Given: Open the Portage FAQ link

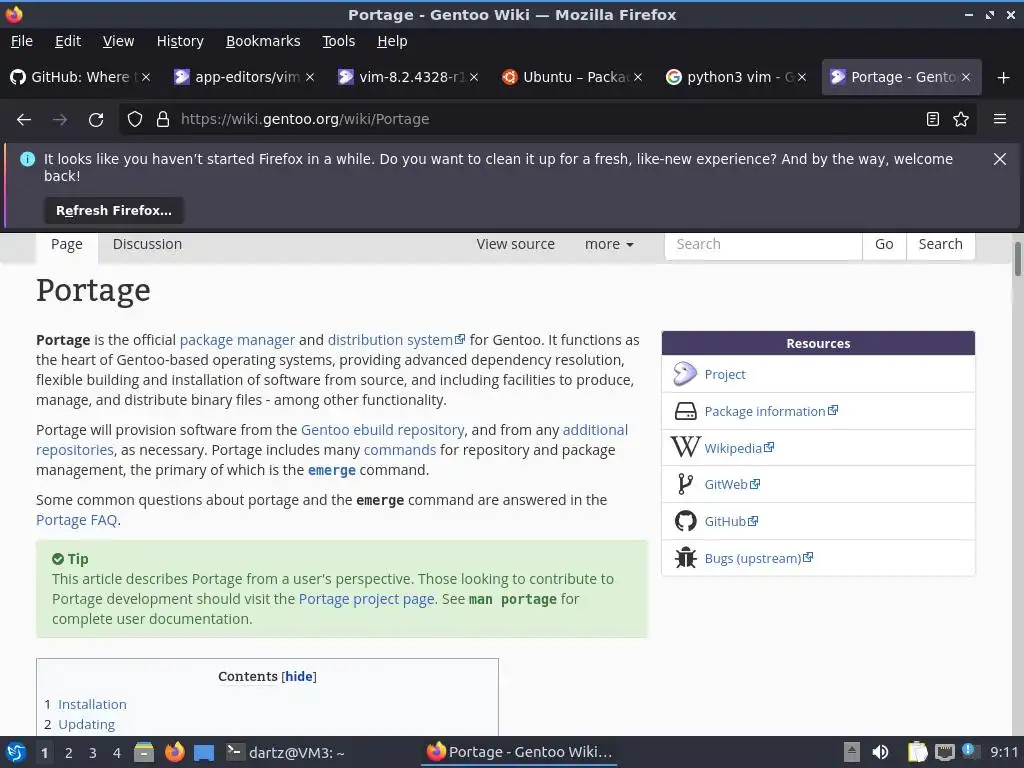Looking at the screenshot, I should [x=76, y=520].
